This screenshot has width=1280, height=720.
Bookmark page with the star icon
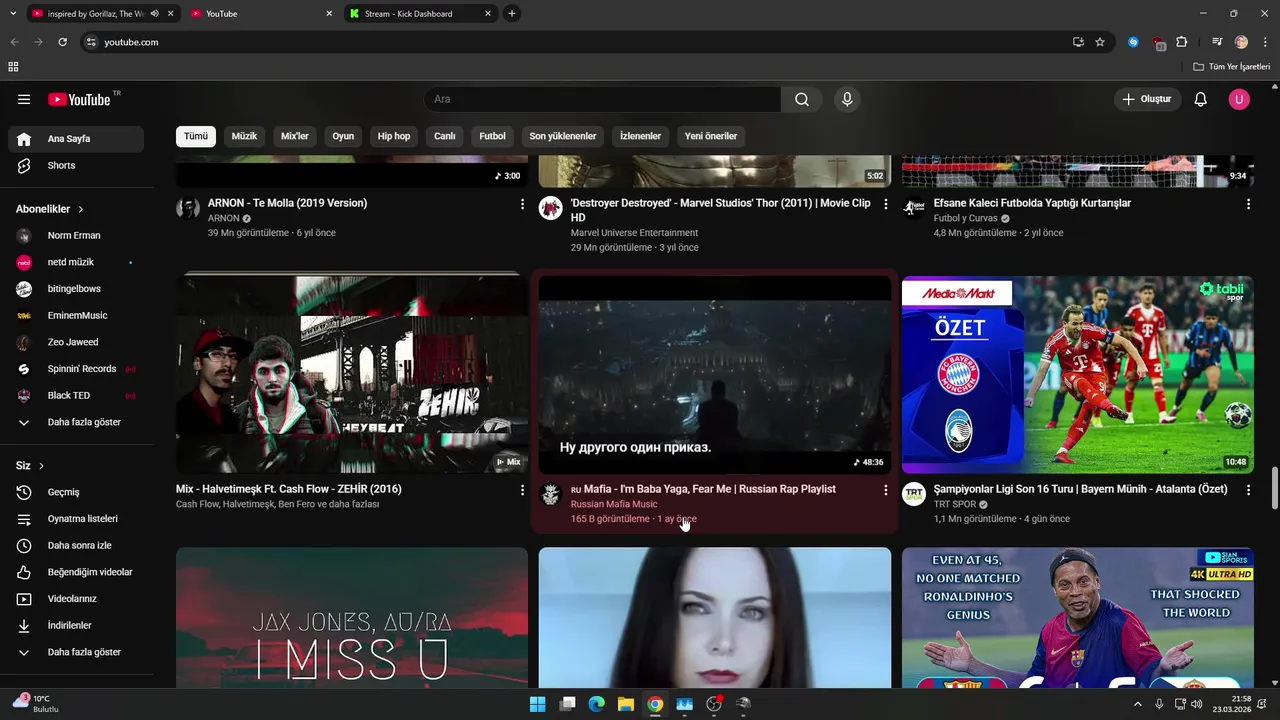[x=1100, y=42]
